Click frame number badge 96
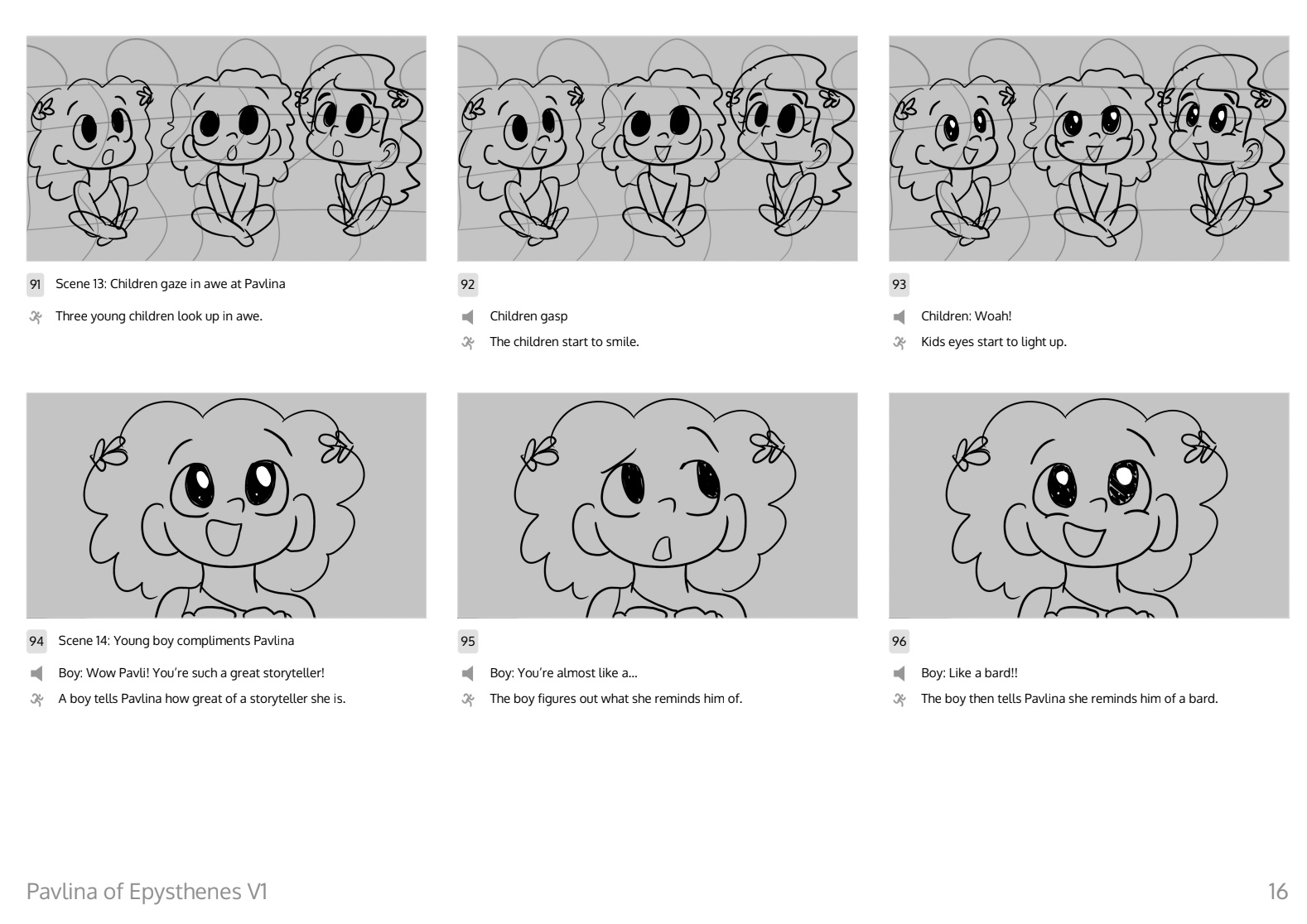 (x=899, y=641)
